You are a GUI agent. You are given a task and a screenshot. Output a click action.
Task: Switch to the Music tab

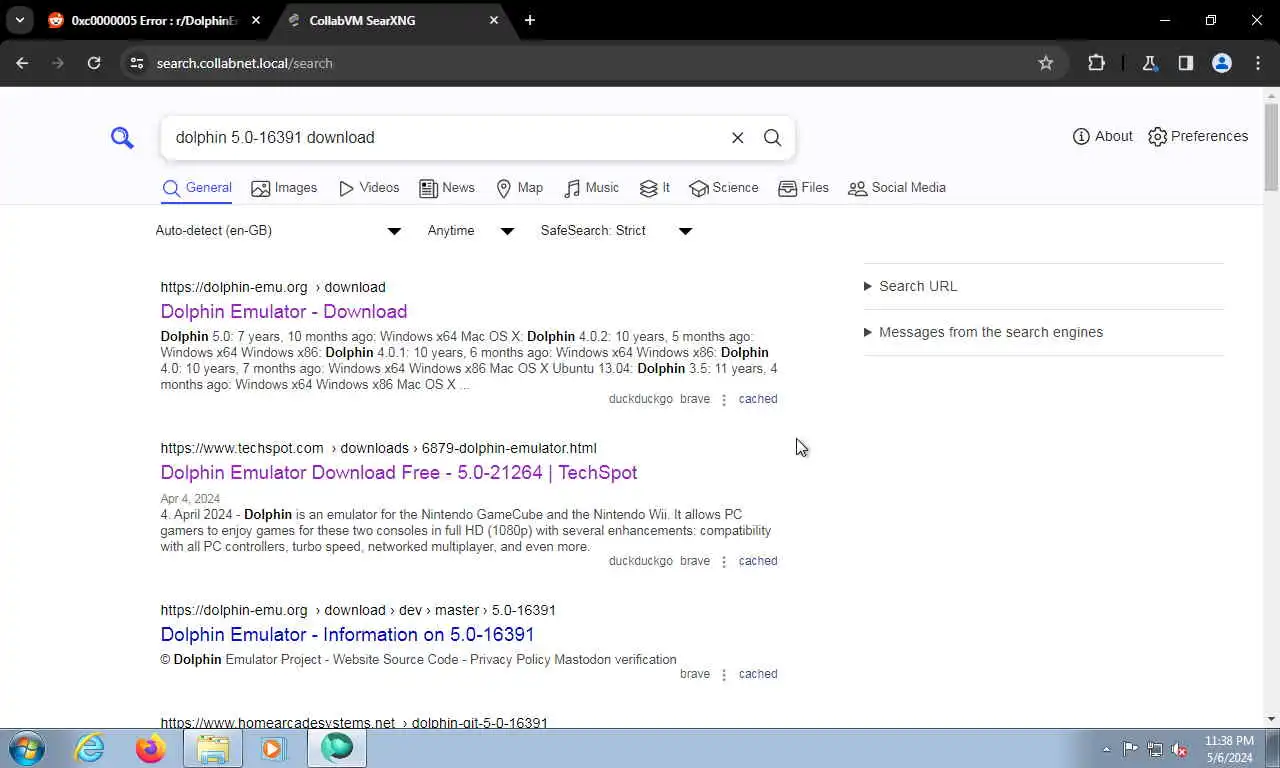pos(592,188)
